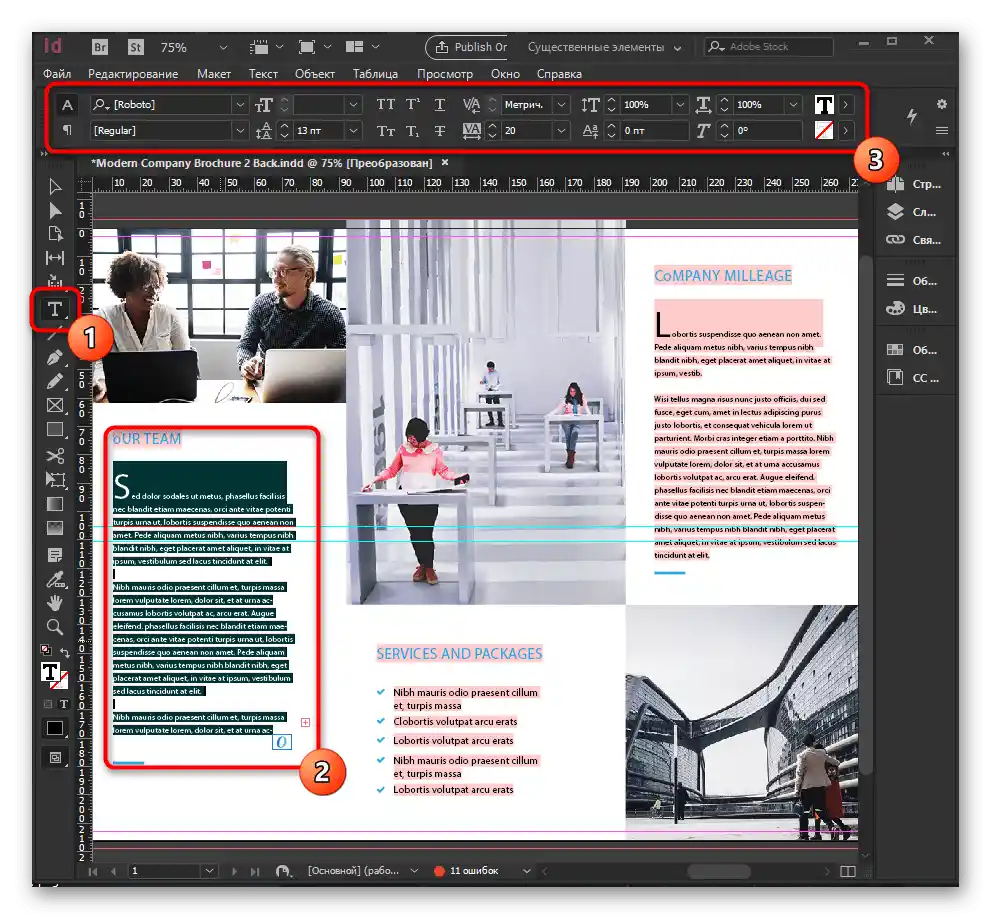Toggle Strikethrough text formatting
The width and height of the screenshot is (991, 919).
(439, 131)
